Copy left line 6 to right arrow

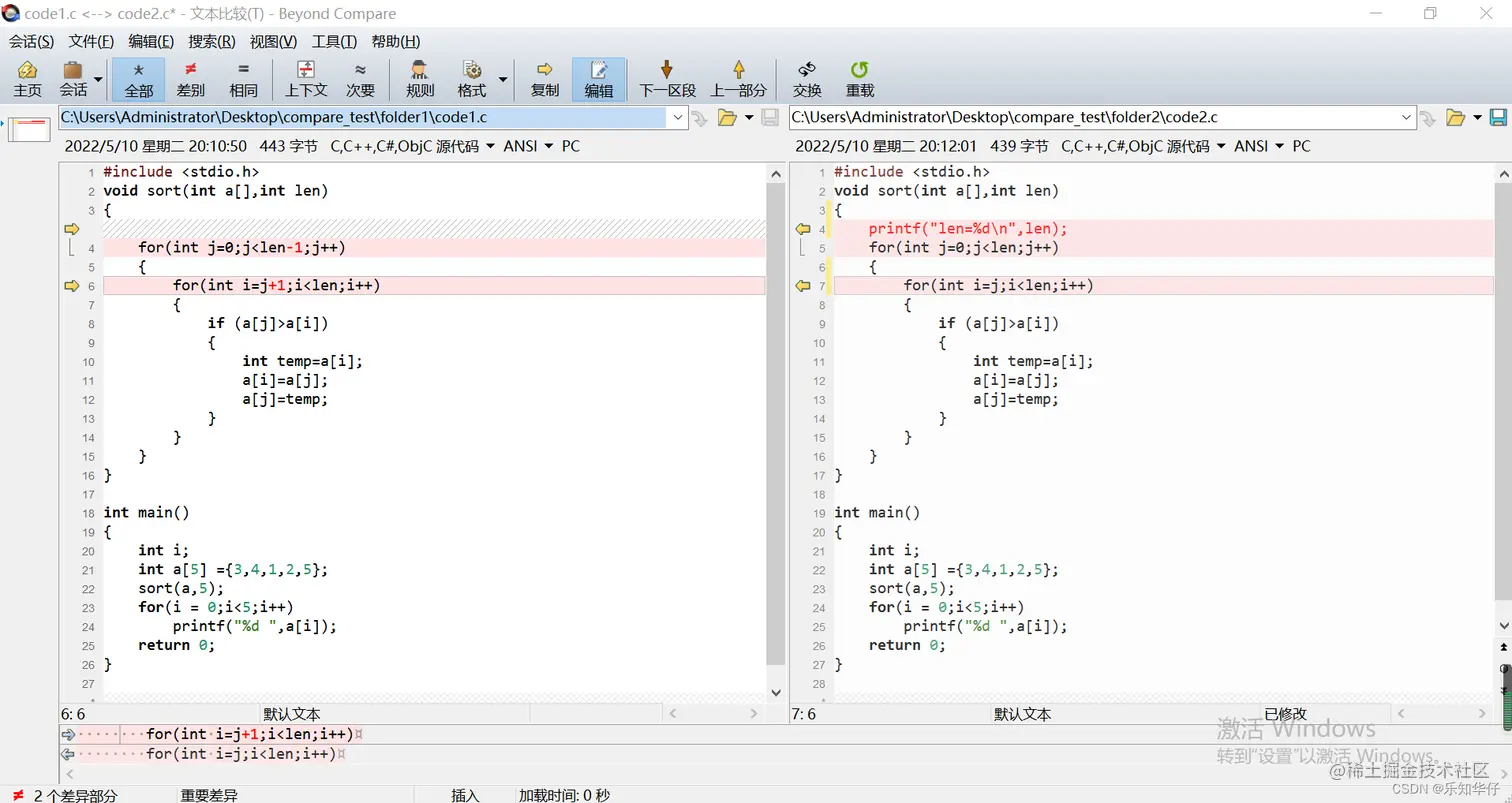click(70, 286)
